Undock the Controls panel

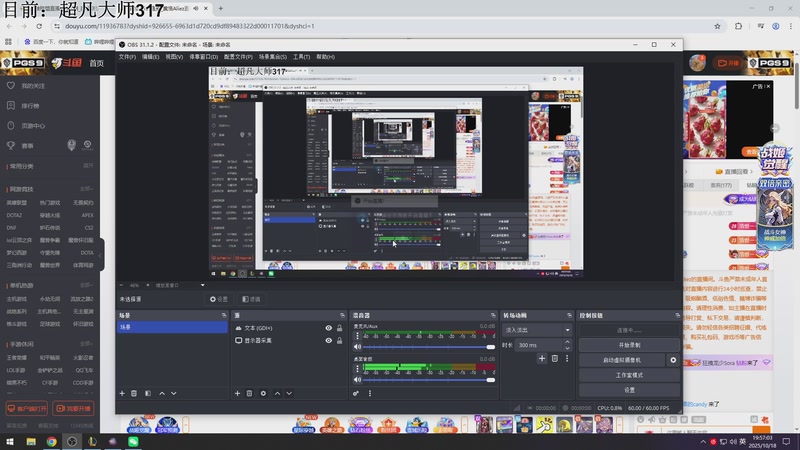tap(678, 315)
